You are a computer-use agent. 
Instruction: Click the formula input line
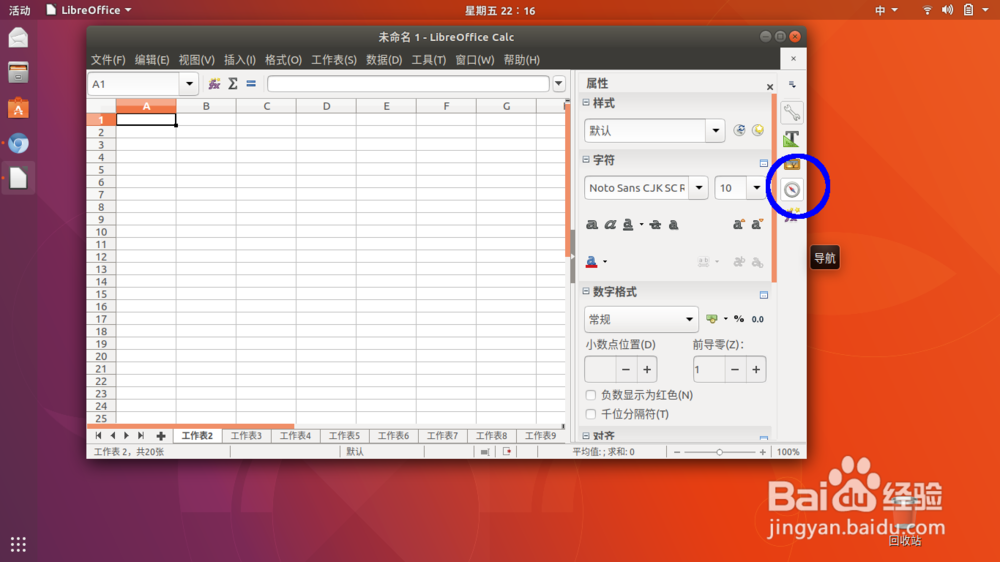click(408, 84)
